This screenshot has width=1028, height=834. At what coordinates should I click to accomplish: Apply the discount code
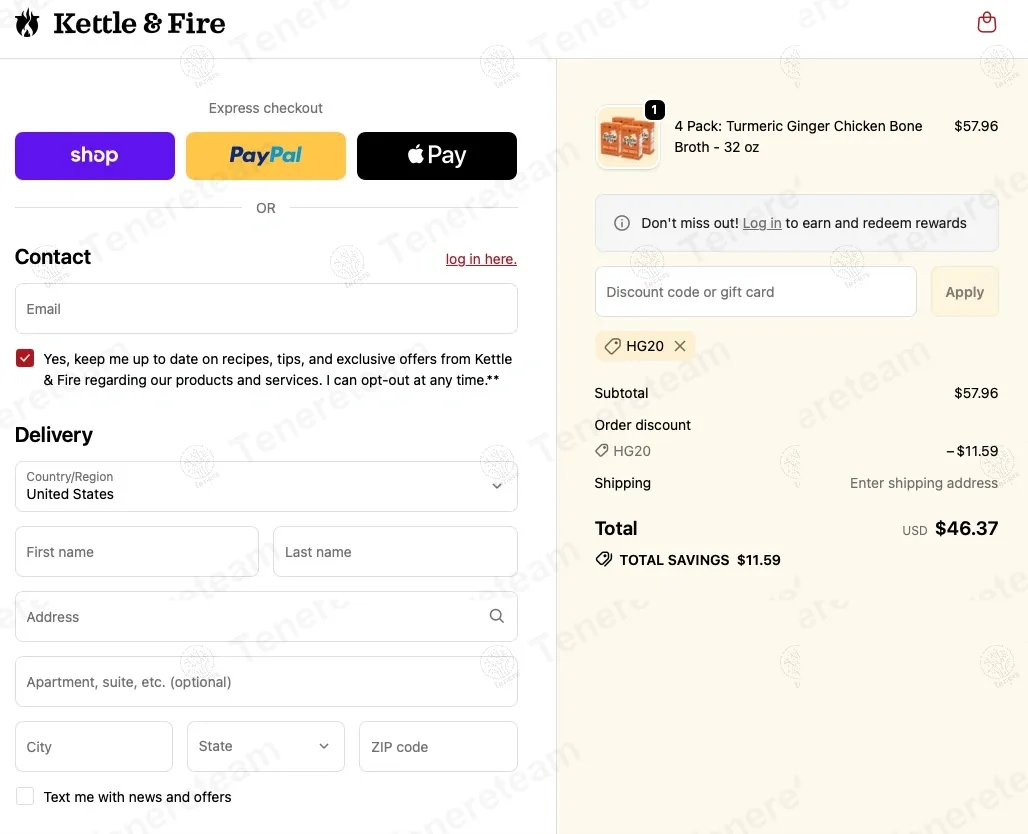click(964, 292)
